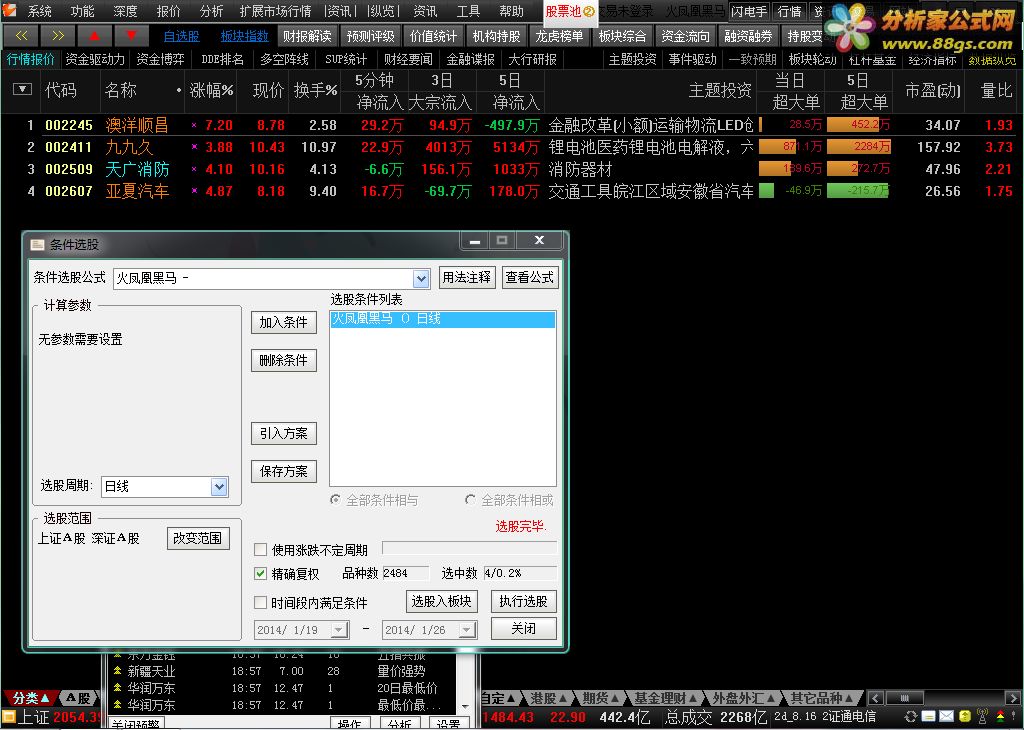The width and height of the screenshot is (1024, 730).
Task: Open the 分析 menu
Action: click(x=211, y=11)
